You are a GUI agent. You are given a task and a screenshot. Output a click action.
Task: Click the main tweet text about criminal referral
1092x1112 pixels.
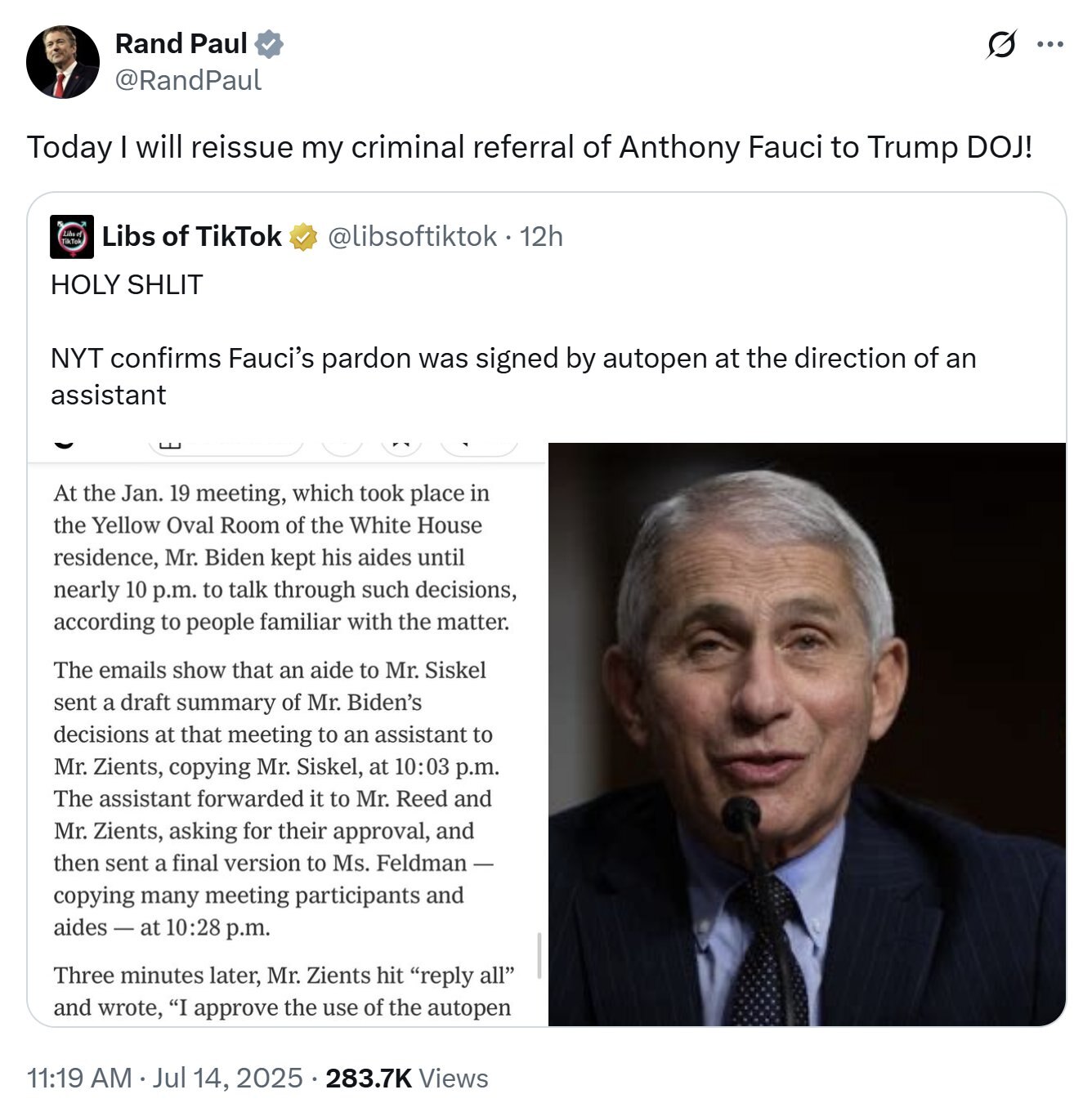pos(530,147)
